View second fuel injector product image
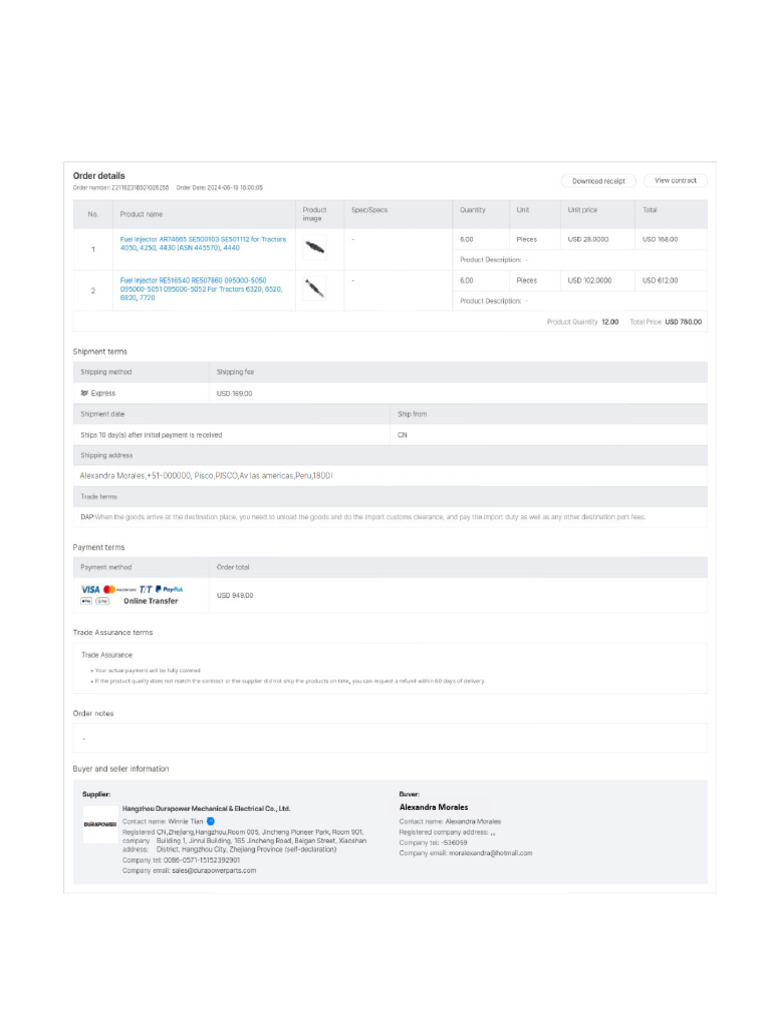The image size is (768, 1024). click(x=314, y=289)
